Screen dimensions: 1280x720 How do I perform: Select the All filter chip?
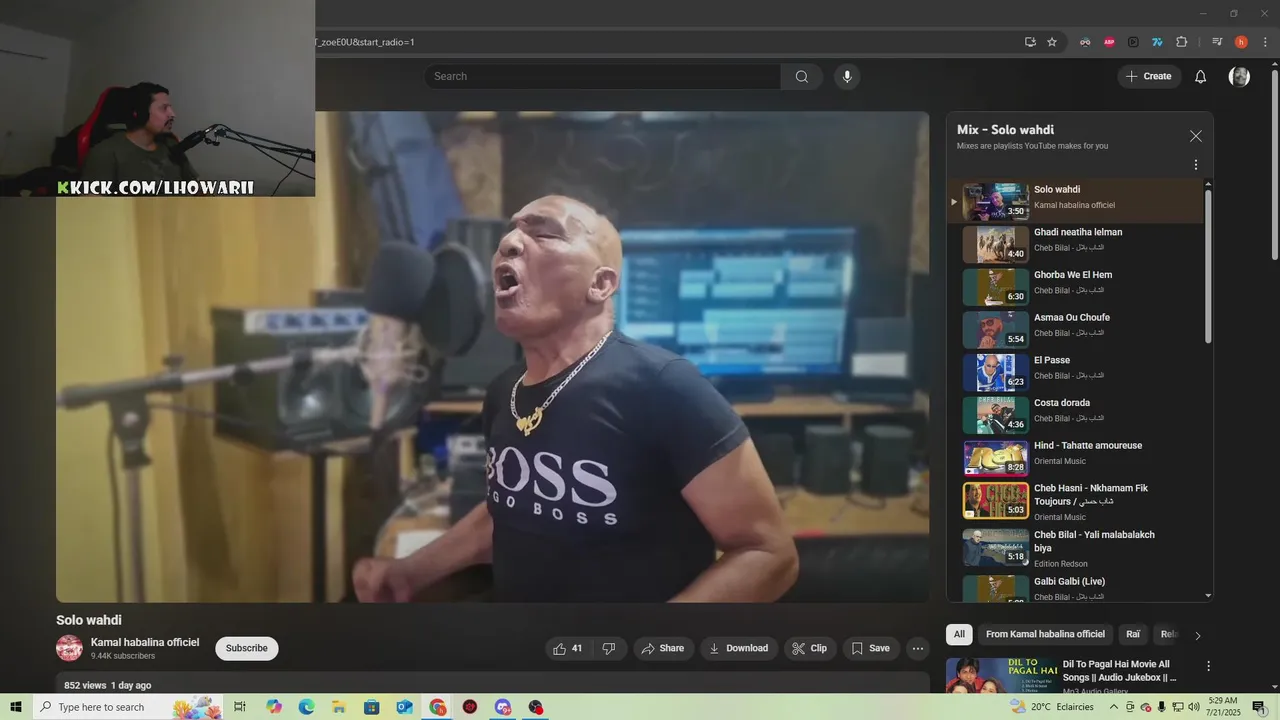(959, 634)
